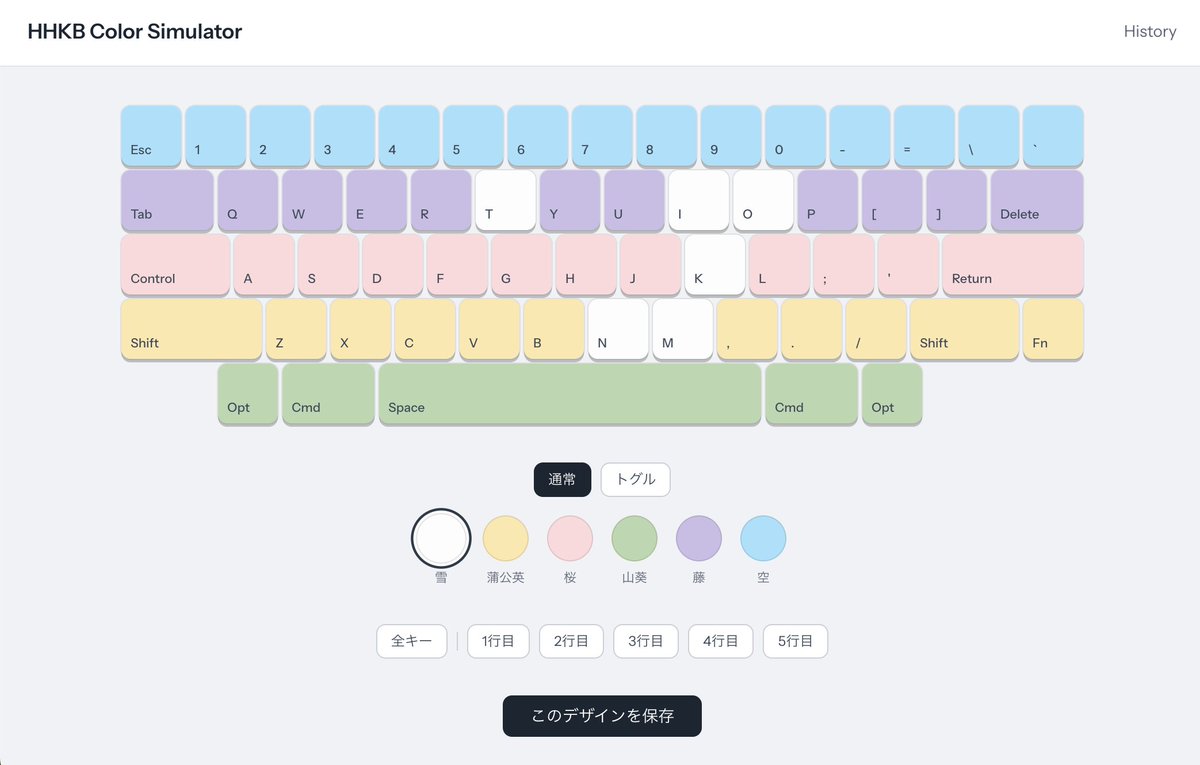The width and height of the screenshot is (1200, 765).
Task: Paint the right Shift key
Action: pos(965,329)
